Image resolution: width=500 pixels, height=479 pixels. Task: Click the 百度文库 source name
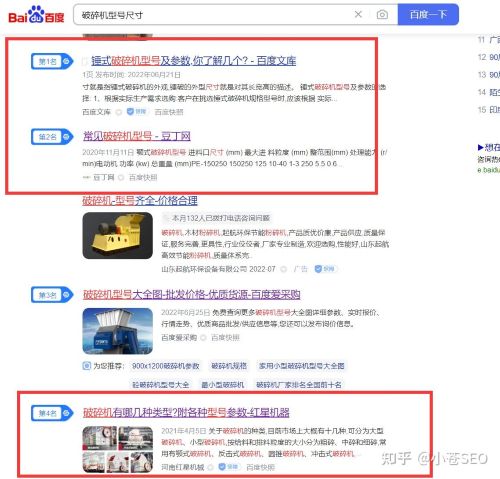pos(97,112)
